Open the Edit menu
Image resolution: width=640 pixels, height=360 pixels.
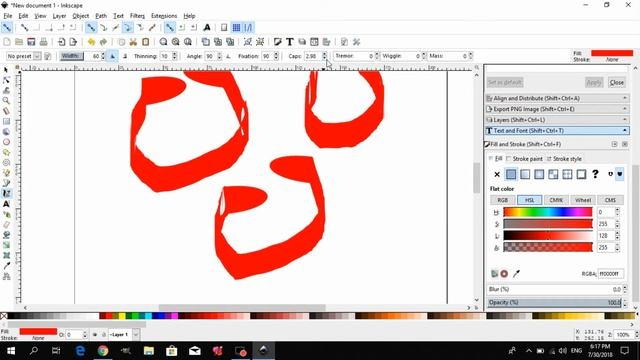pos(23,16)
